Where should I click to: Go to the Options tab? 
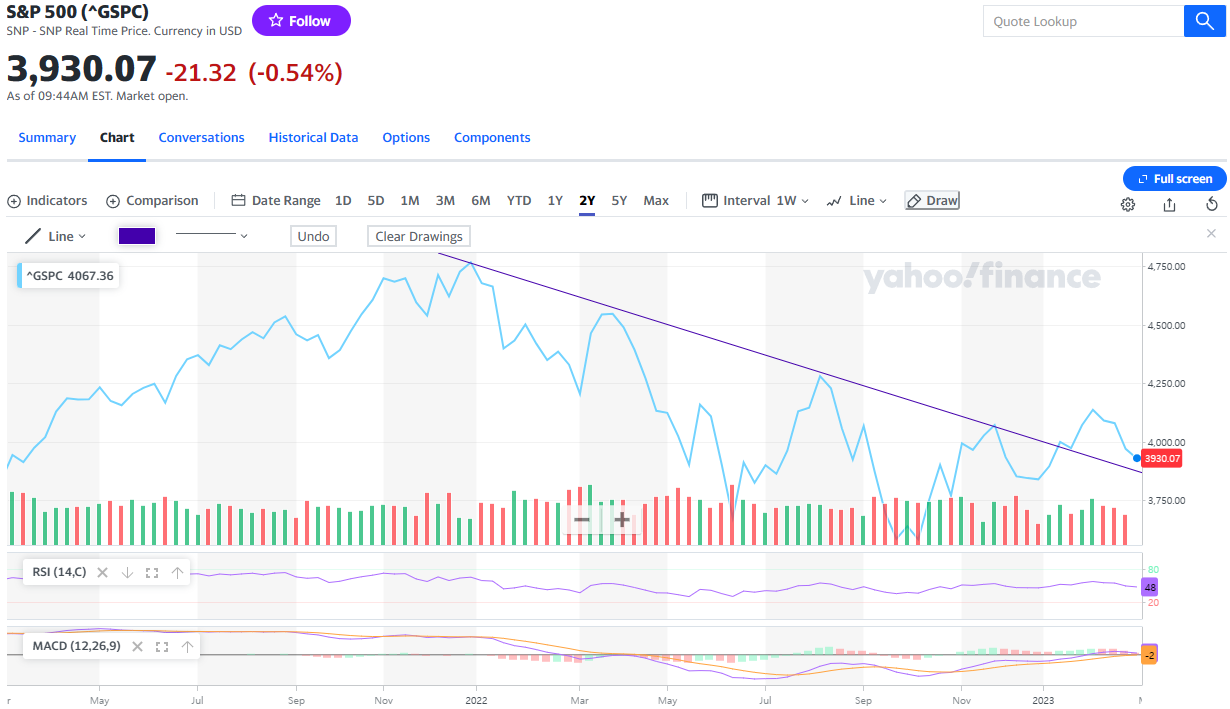point(406,137)
